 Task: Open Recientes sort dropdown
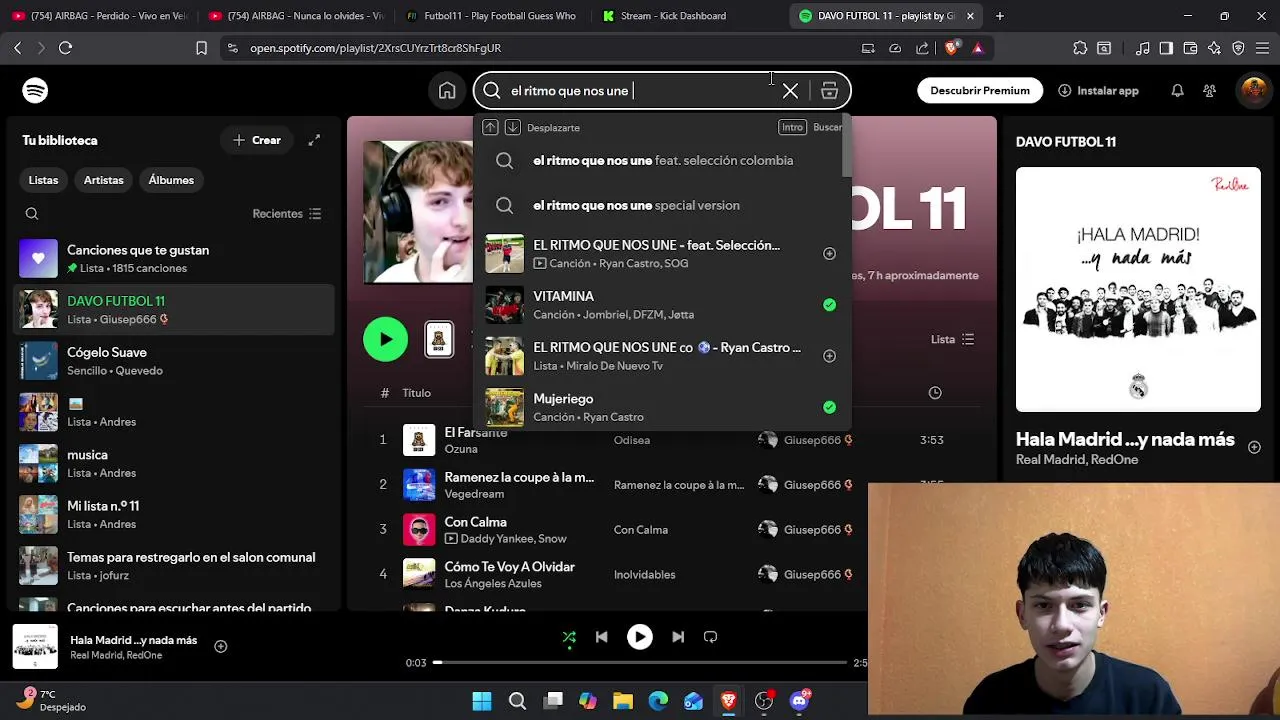tap(287, 214)
